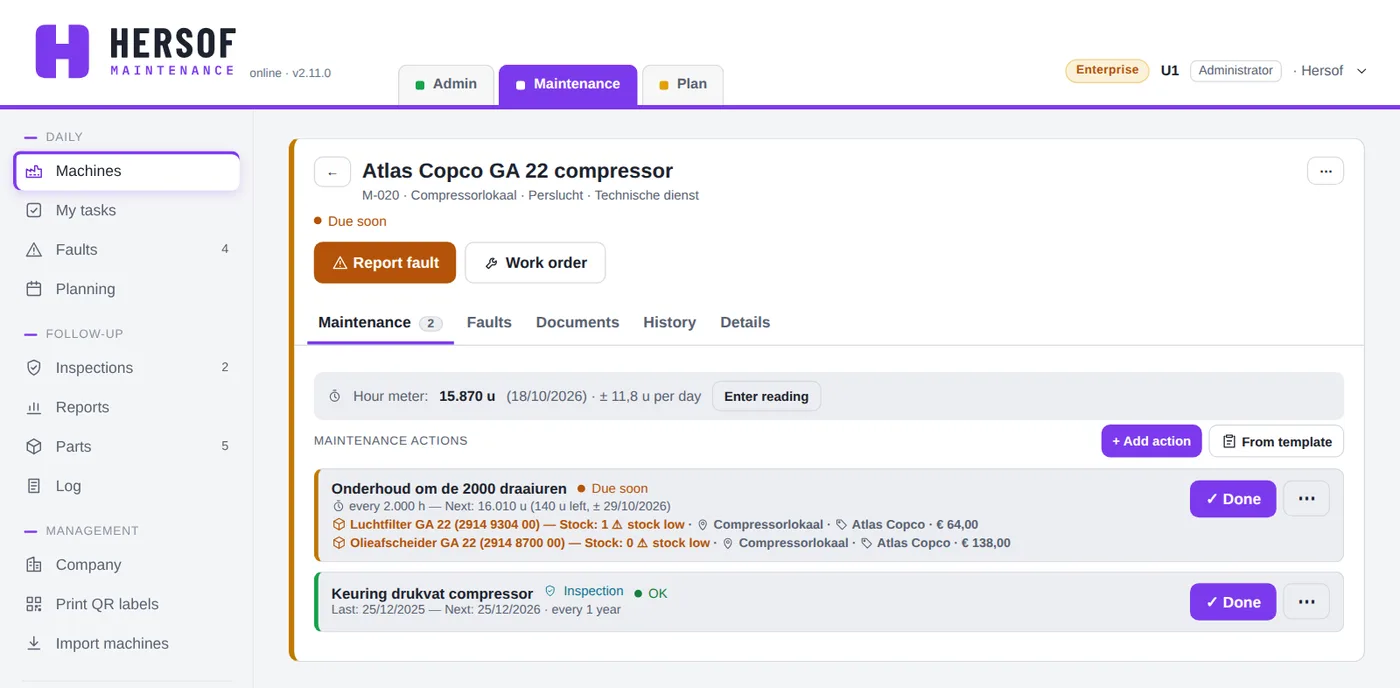Open Inspections shield icon

34,368
